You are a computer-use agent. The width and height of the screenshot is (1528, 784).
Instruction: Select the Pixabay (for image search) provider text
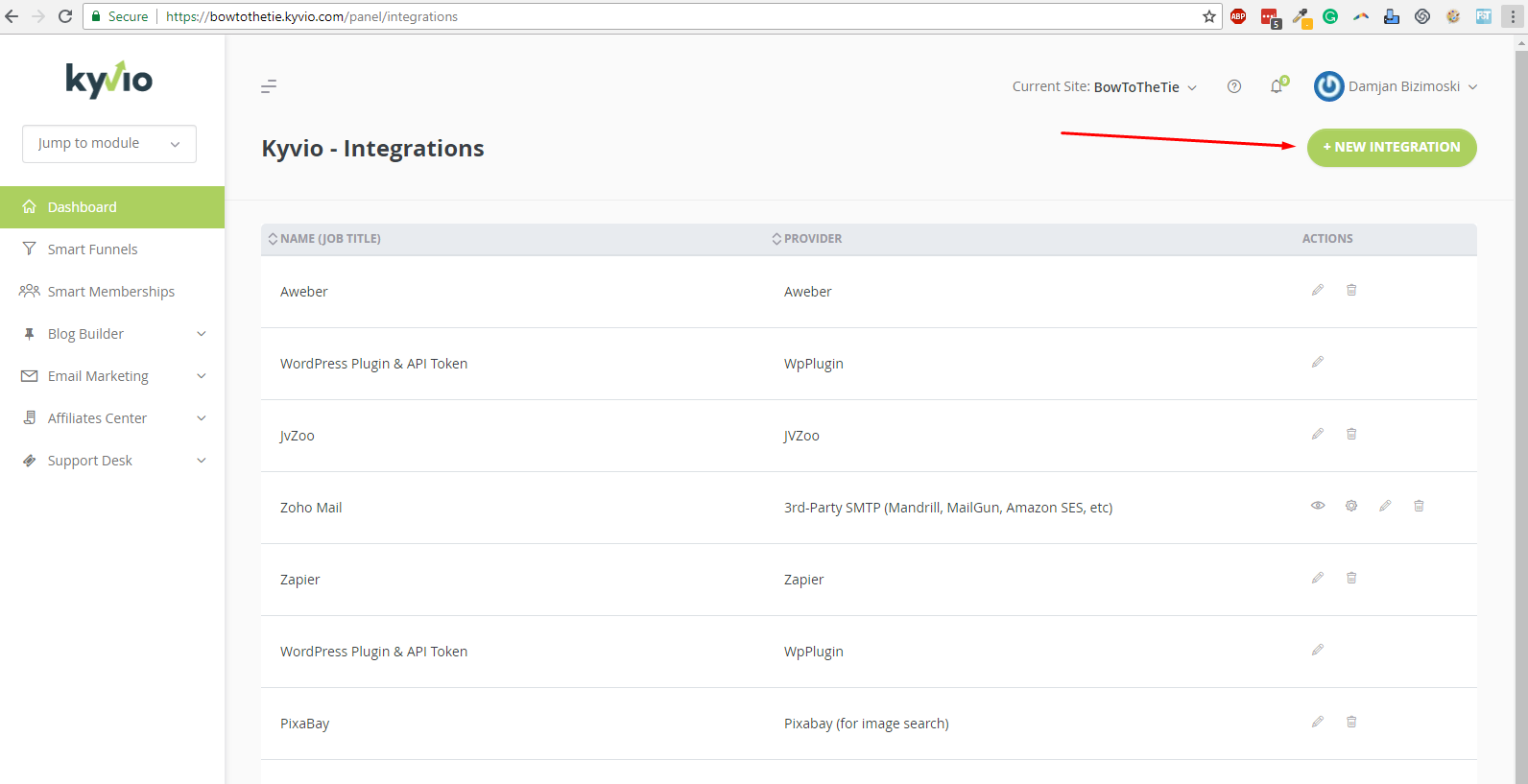(x=867, y=724)
